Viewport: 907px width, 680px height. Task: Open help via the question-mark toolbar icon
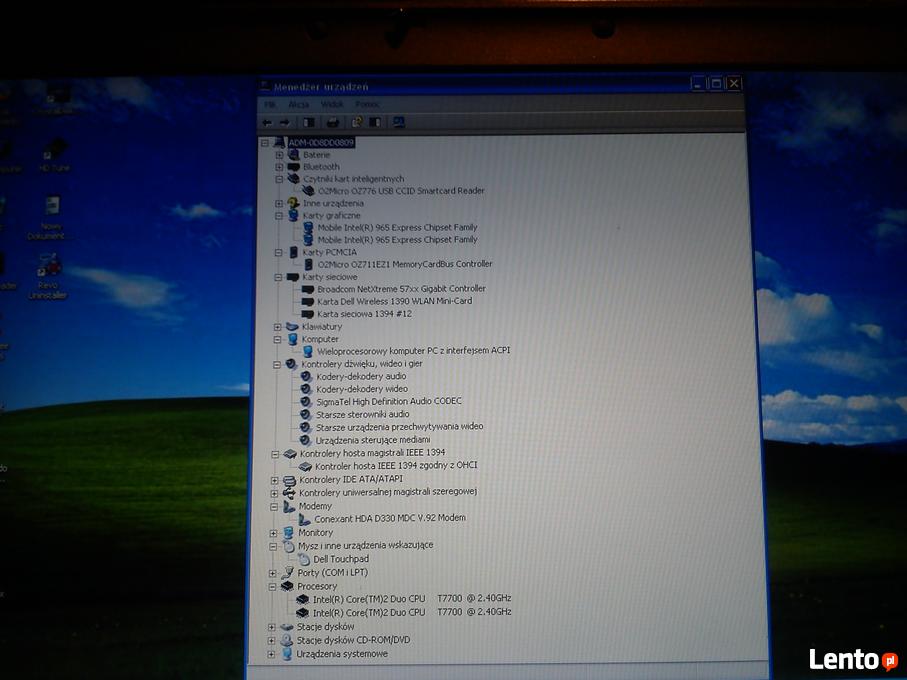click(357, 122)
